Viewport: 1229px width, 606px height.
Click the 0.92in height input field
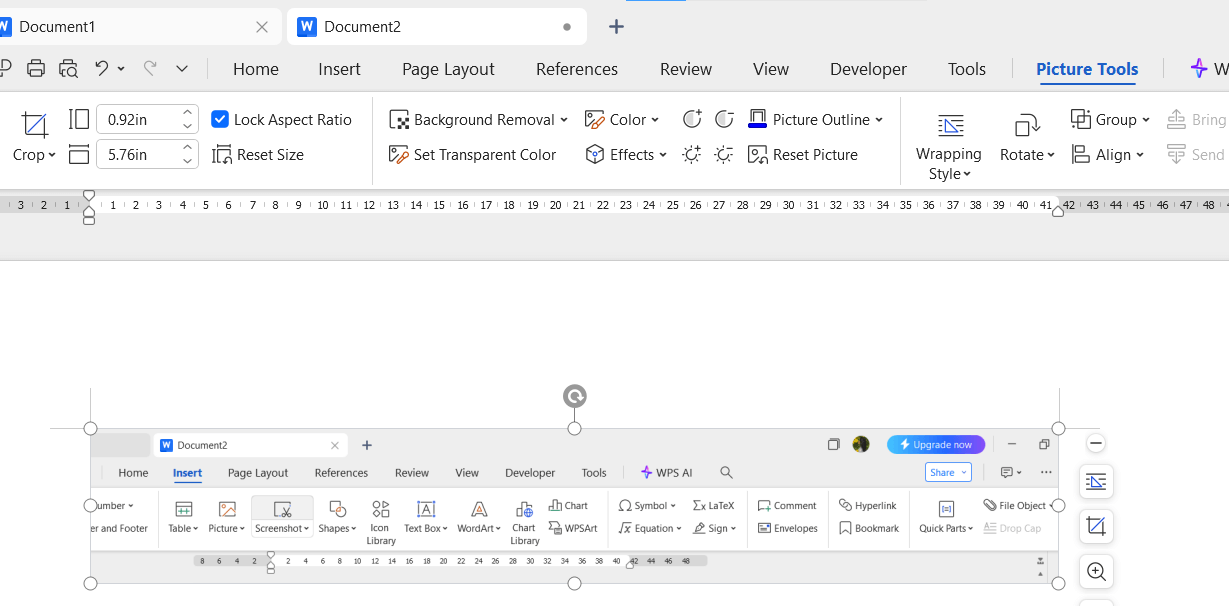click(138, 120)
